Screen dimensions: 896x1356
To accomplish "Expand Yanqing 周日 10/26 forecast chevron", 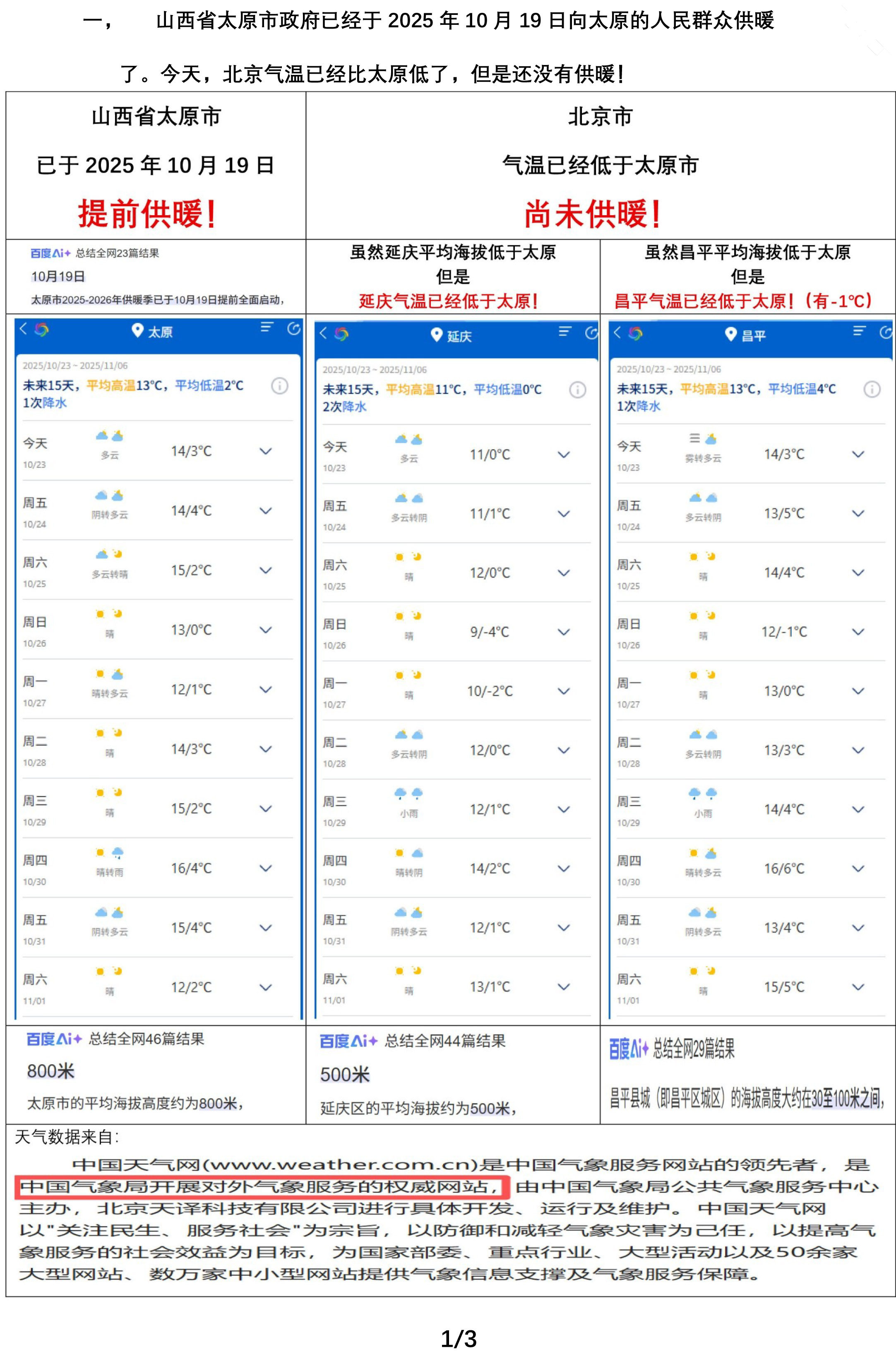I will click(x=563, y=632).
